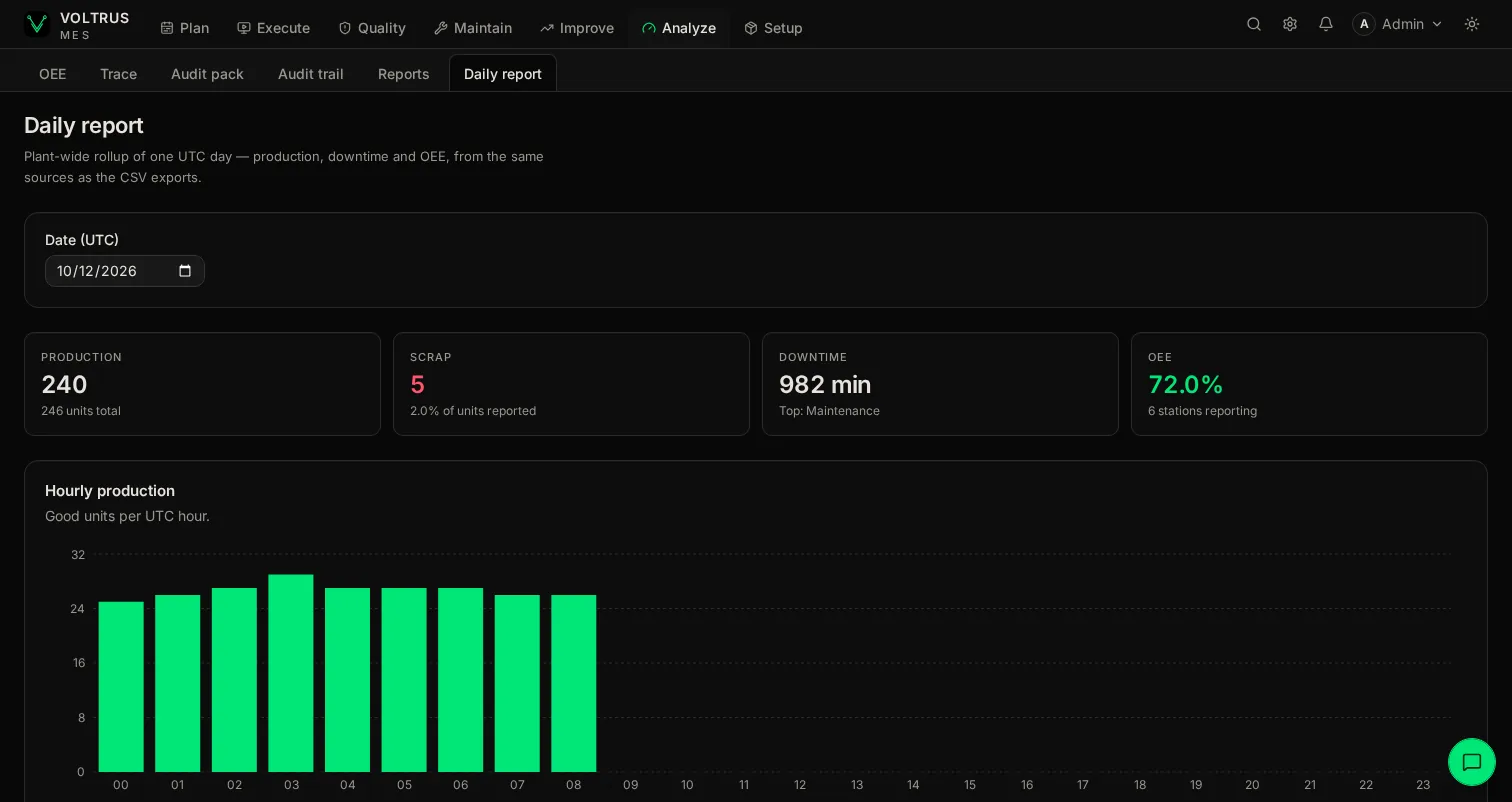The image size is (1512, 802).
Task: Toggle the light/dark theme sun icon
Action: tap(1472, 24)
